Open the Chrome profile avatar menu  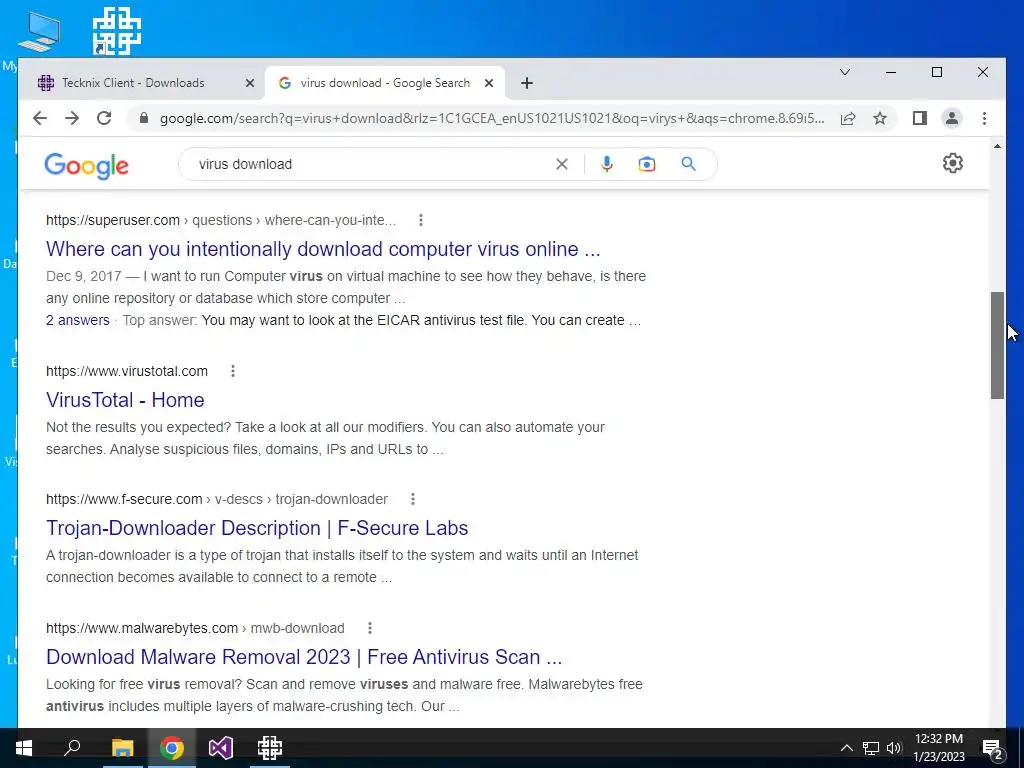coord(952,118)
